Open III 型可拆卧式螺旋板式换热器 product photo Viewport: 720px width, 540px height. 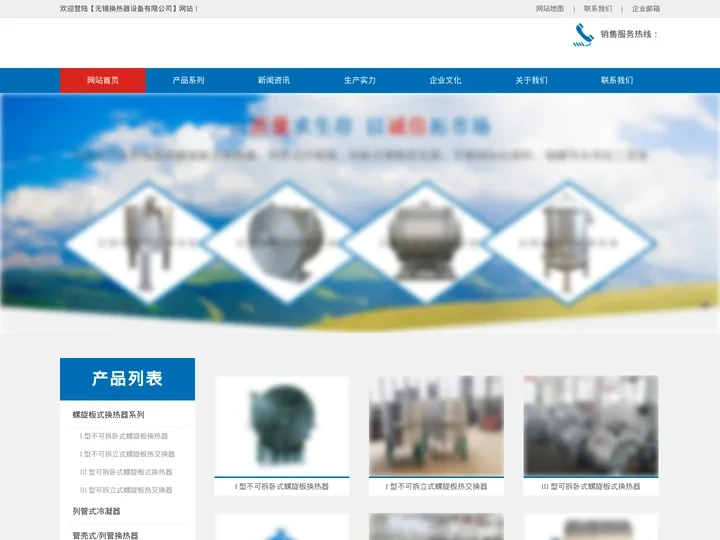(591, 426)
